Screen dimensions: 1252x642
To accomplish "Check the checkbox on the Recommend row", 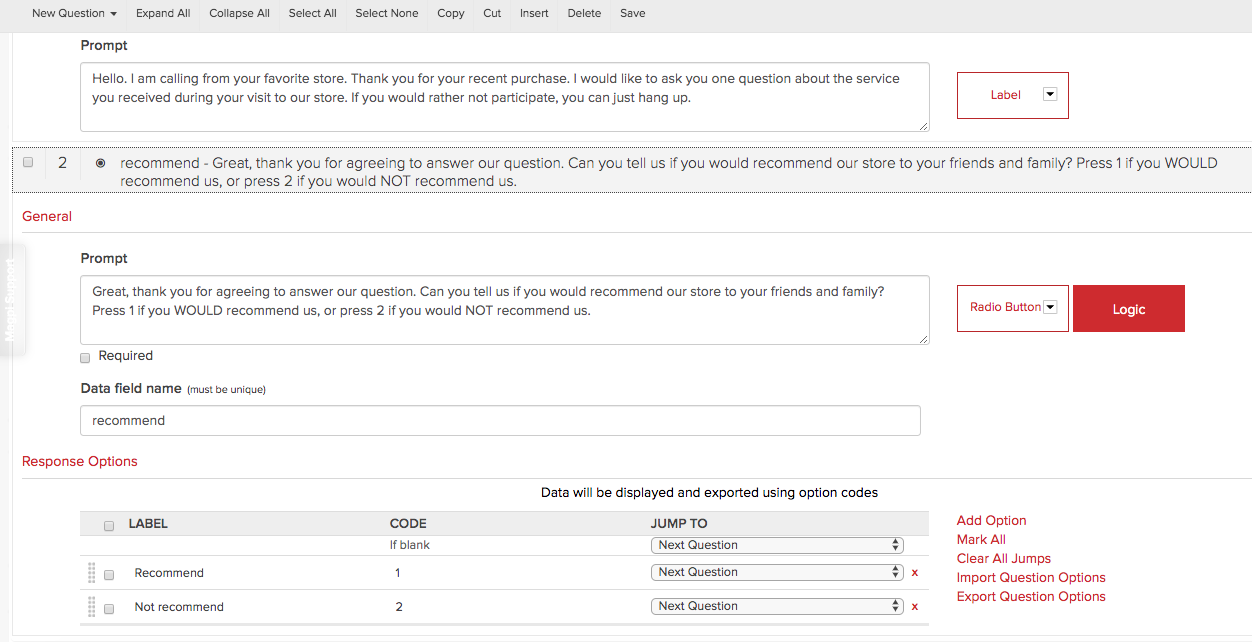I will point(108,574).
